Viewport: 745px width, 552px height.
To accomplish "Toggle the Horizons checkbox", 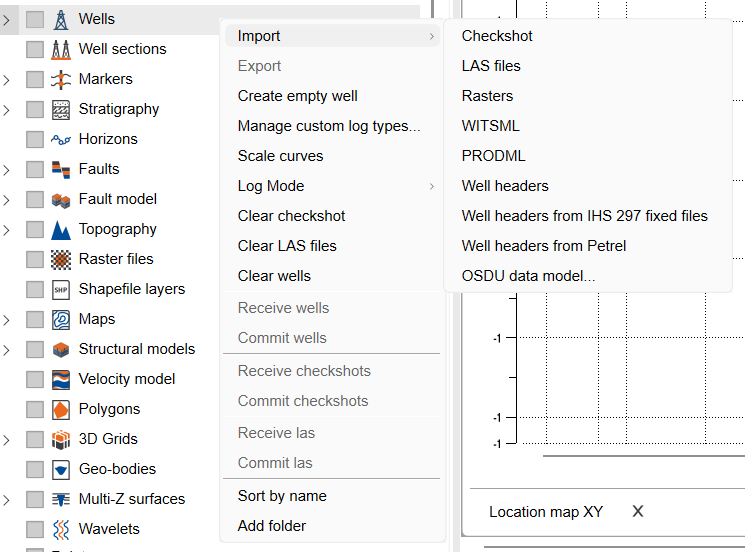I will pyautogui.click(x=35, y=139).
